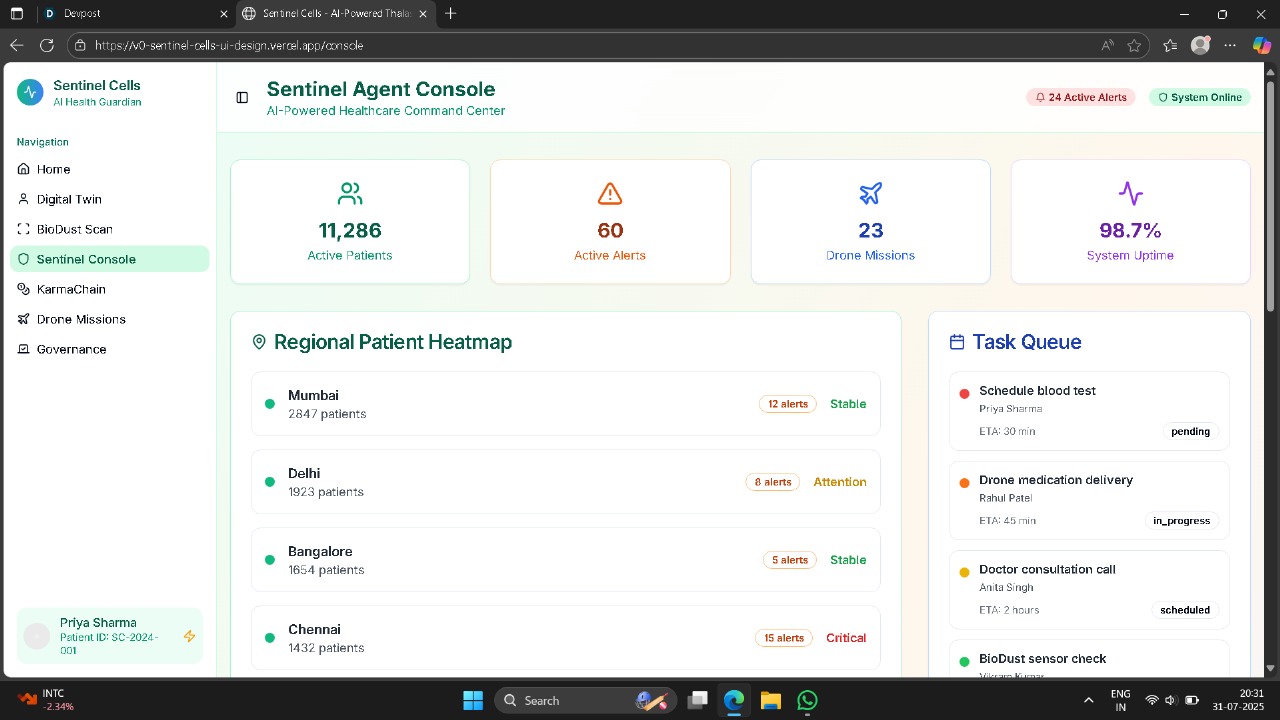
Task: Toggle the sidebar panel icon
Action: click(x=242, y=97)
